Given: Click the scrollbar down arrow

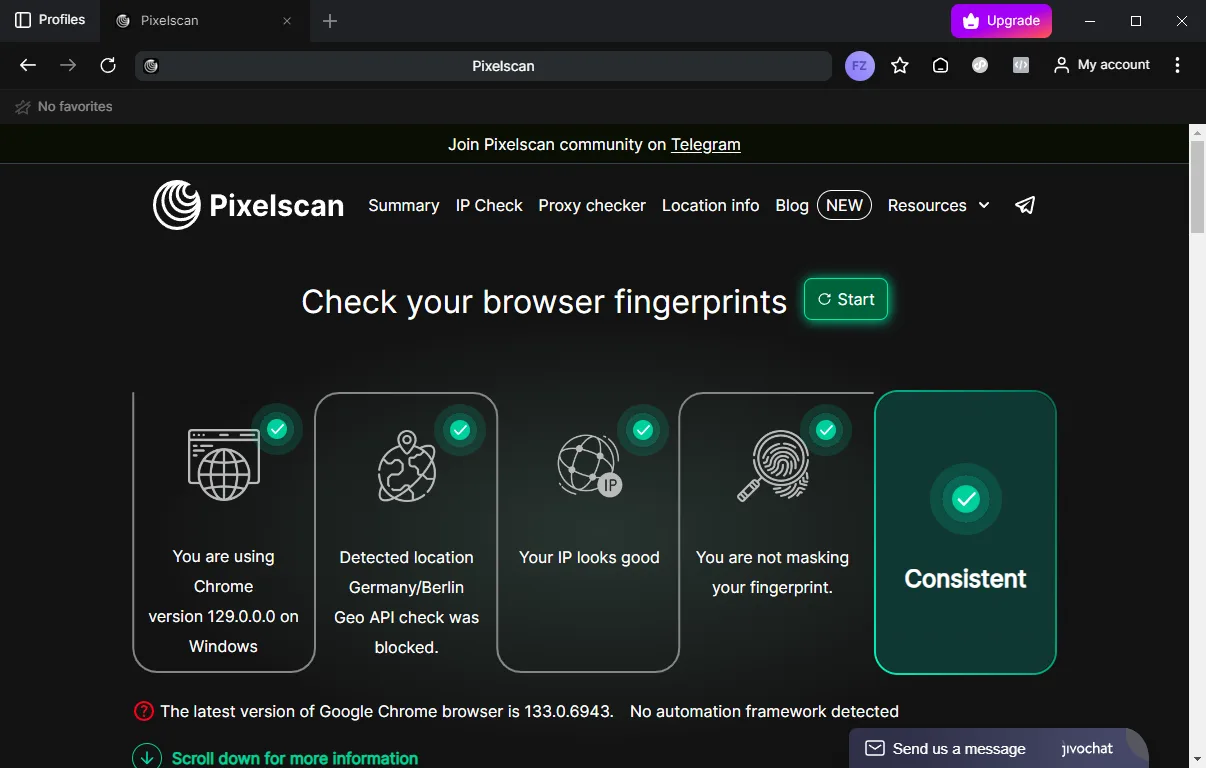Looking at the screenshot, I should coord(1197,759).
